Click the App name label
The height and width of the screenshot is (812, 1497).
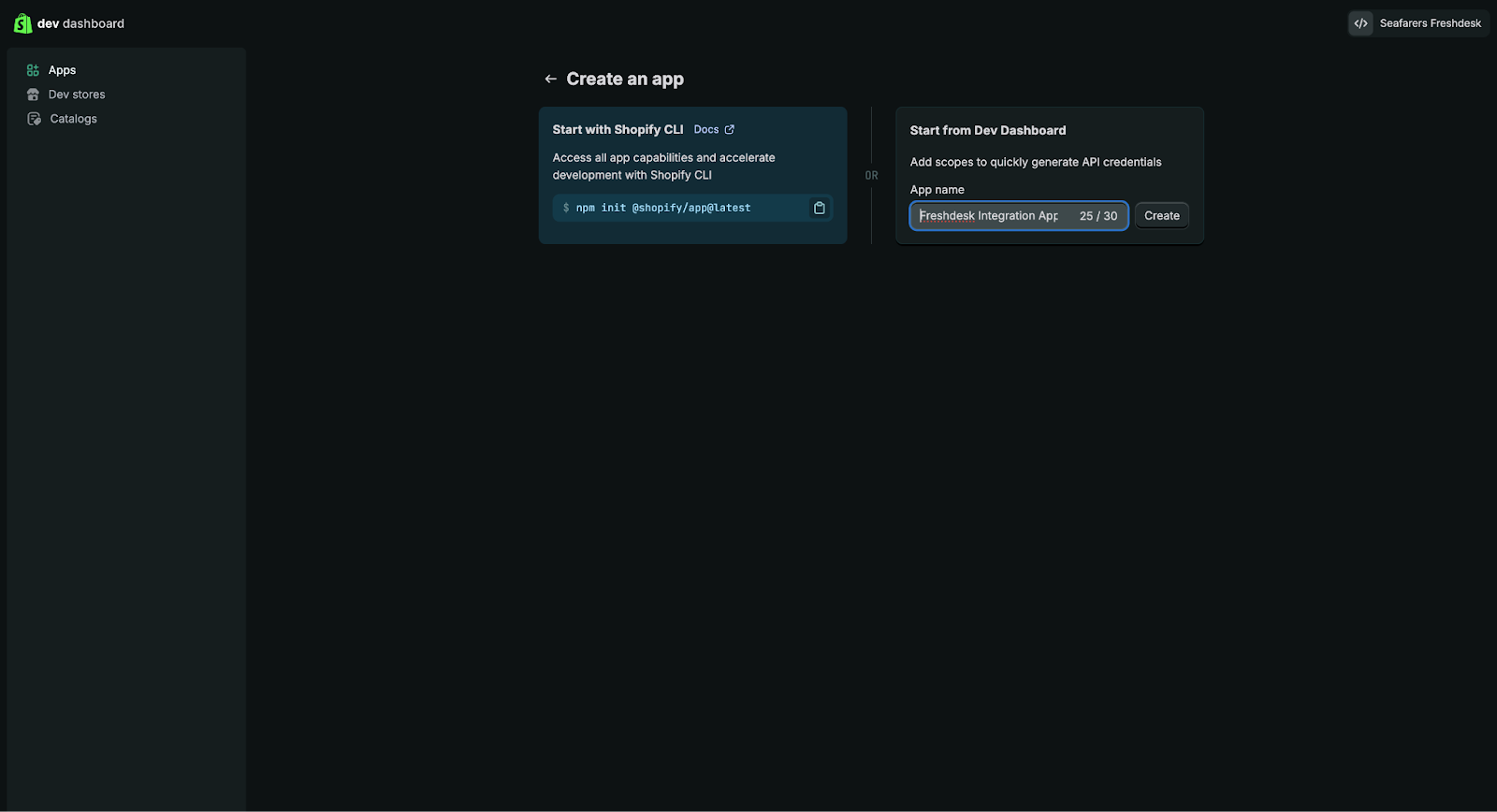(x=937, y=190)
